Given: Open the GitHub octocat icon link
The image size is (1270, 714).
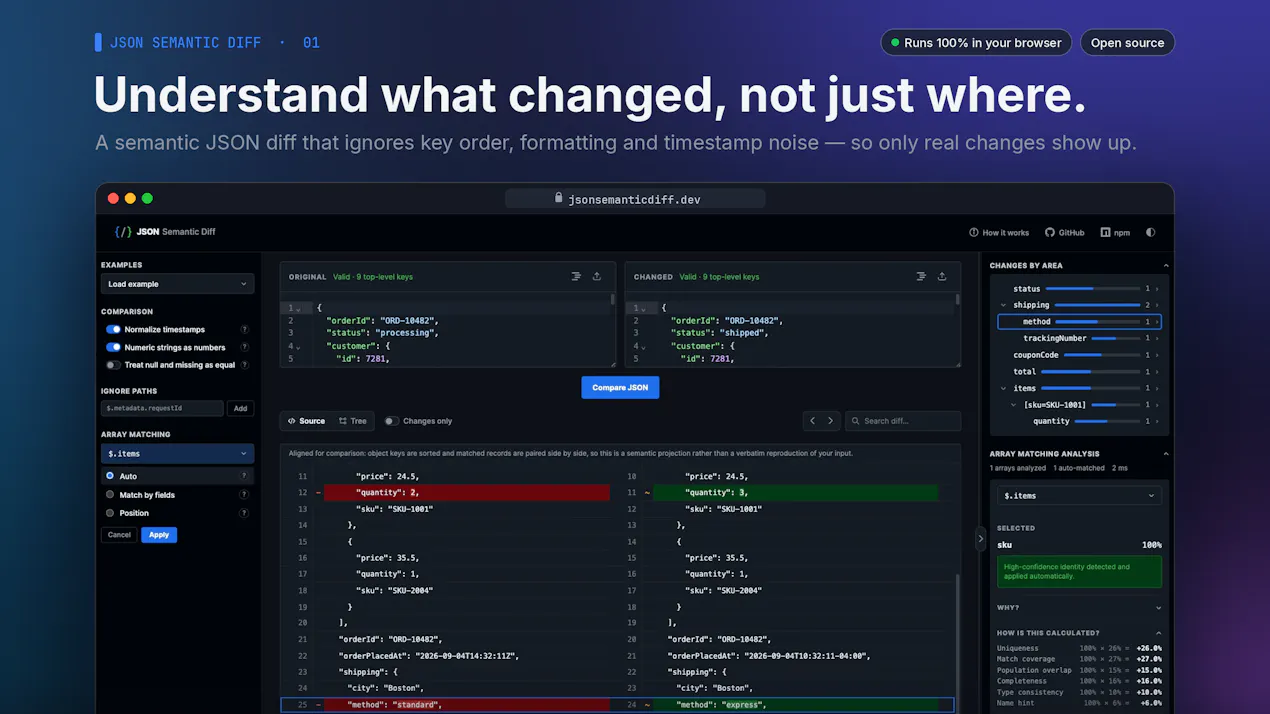Looking at the screenshot, I should coord(1050,232).
